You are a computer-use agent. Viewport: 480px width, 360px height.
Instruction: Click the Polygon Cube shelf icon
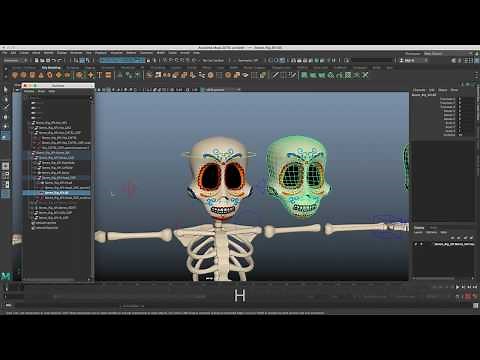pyautogui.click(x=23, y=75)
